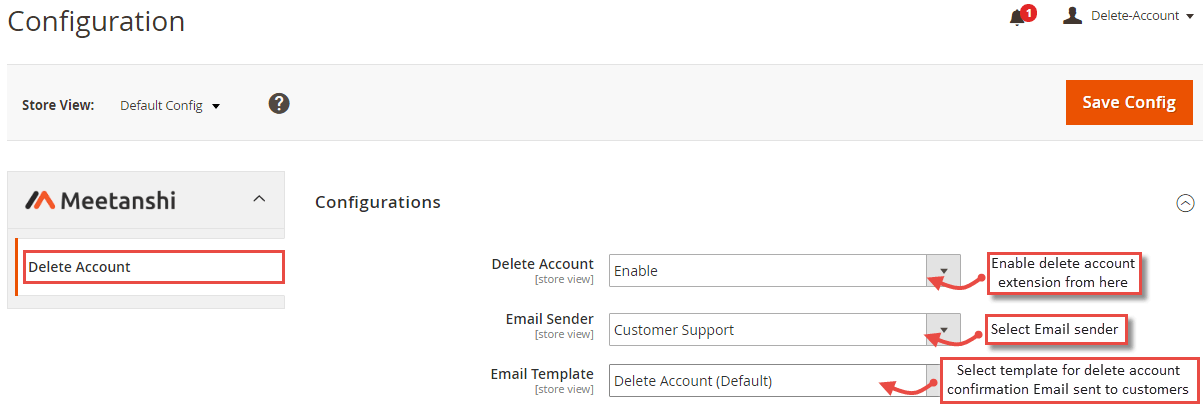This screenshot has width=1203, height=406.
Task: Click the Save Config button
Action: (x=1129, y=103)
